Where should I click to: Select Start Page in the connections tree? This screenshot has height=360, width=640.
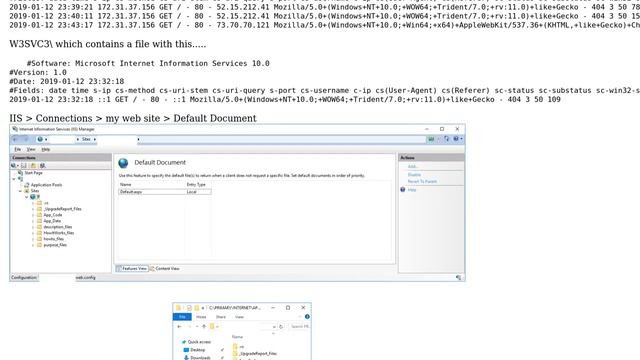pyautogui.click(x=33, y=173)
